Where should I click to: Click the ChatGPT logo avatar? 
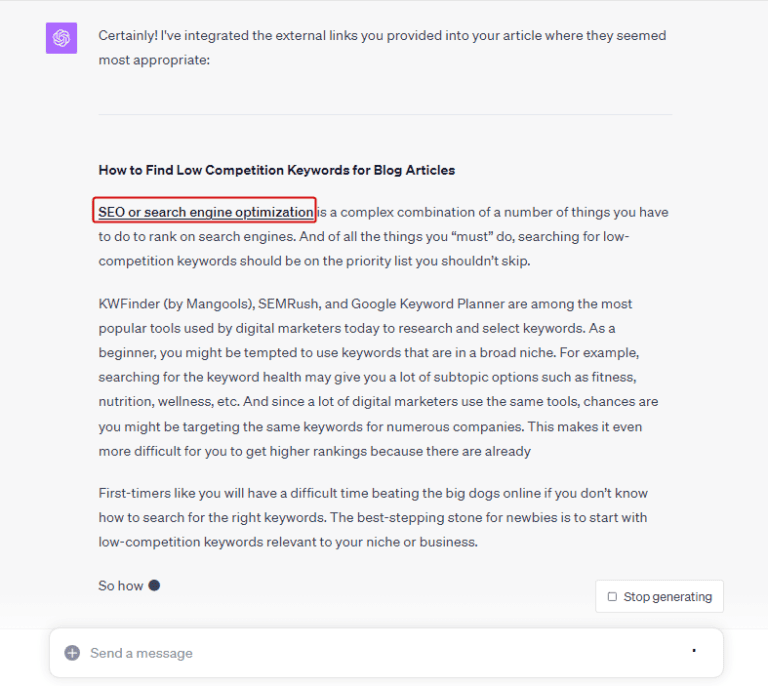[61, 38]
